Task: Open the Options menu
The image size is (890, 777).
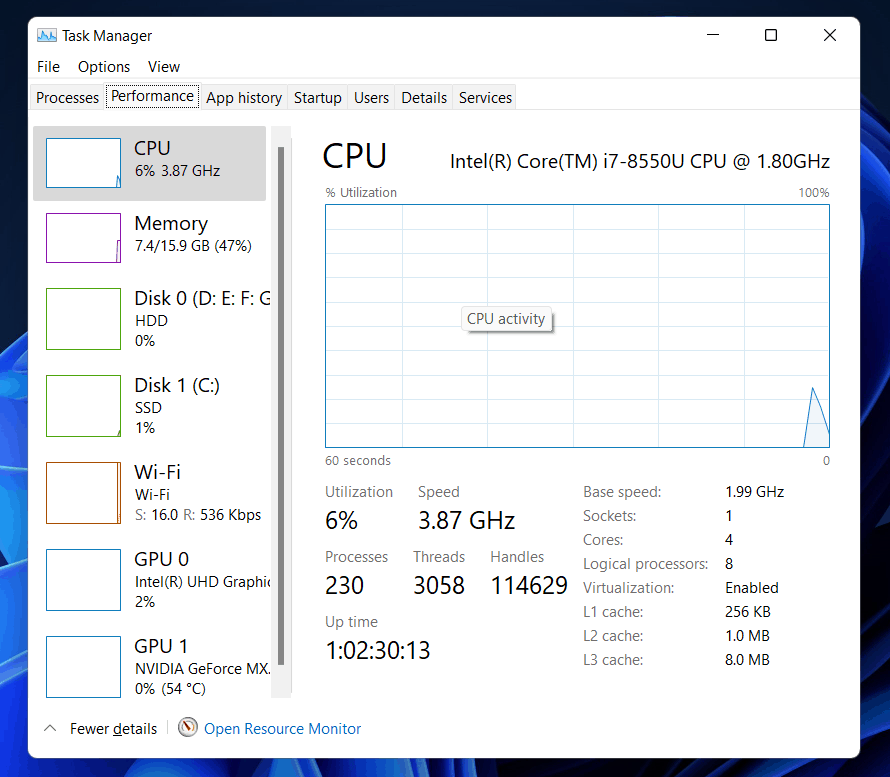Action: click(104, 67)
